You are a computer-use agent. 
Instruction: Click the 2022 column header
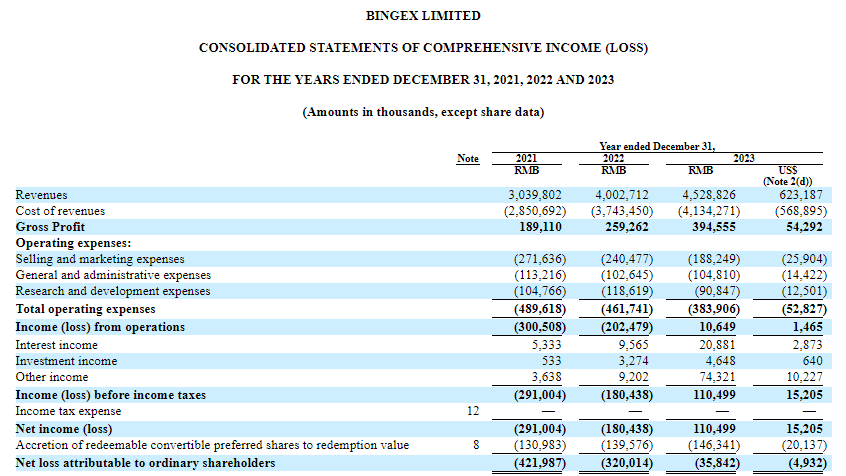[613, 158]
